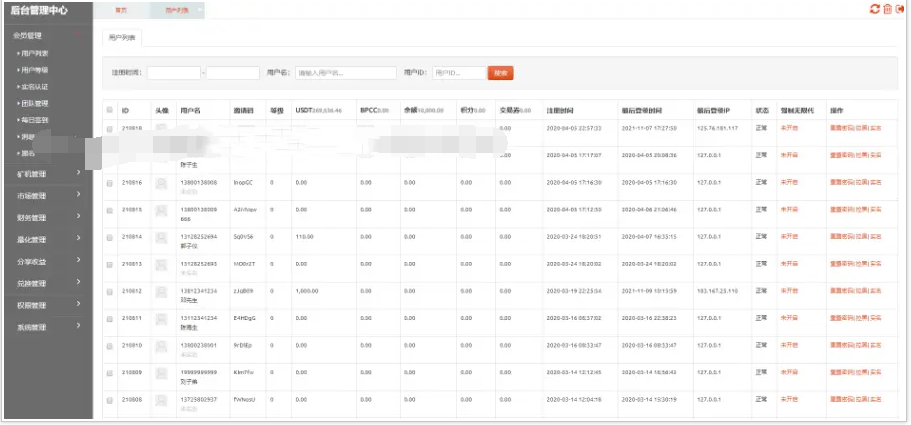Expand the 财务管理 sidebar section
Viewport: 911px width, 425px height.
pos(47,217)
